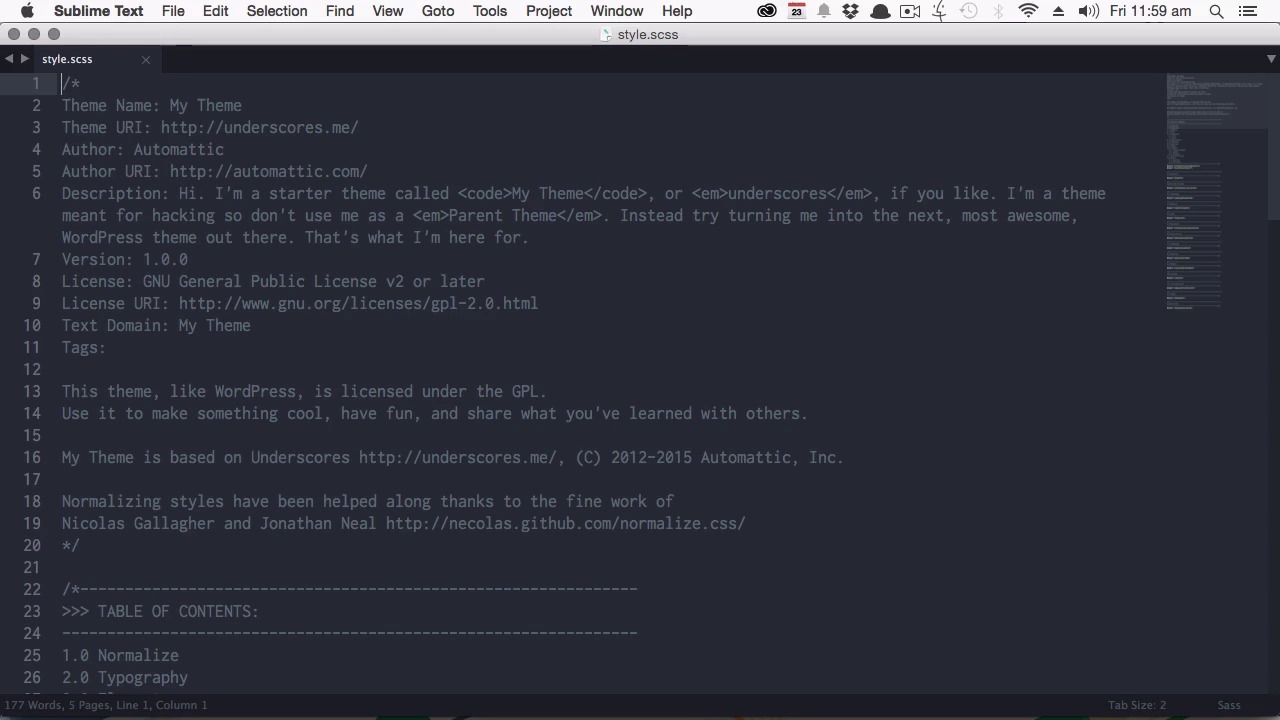Image resolution: width=1280 pixels, height=720 pixels.
Task: Click the necolas.github.com/normalize.css URL text
Action: tap(566, 523)
